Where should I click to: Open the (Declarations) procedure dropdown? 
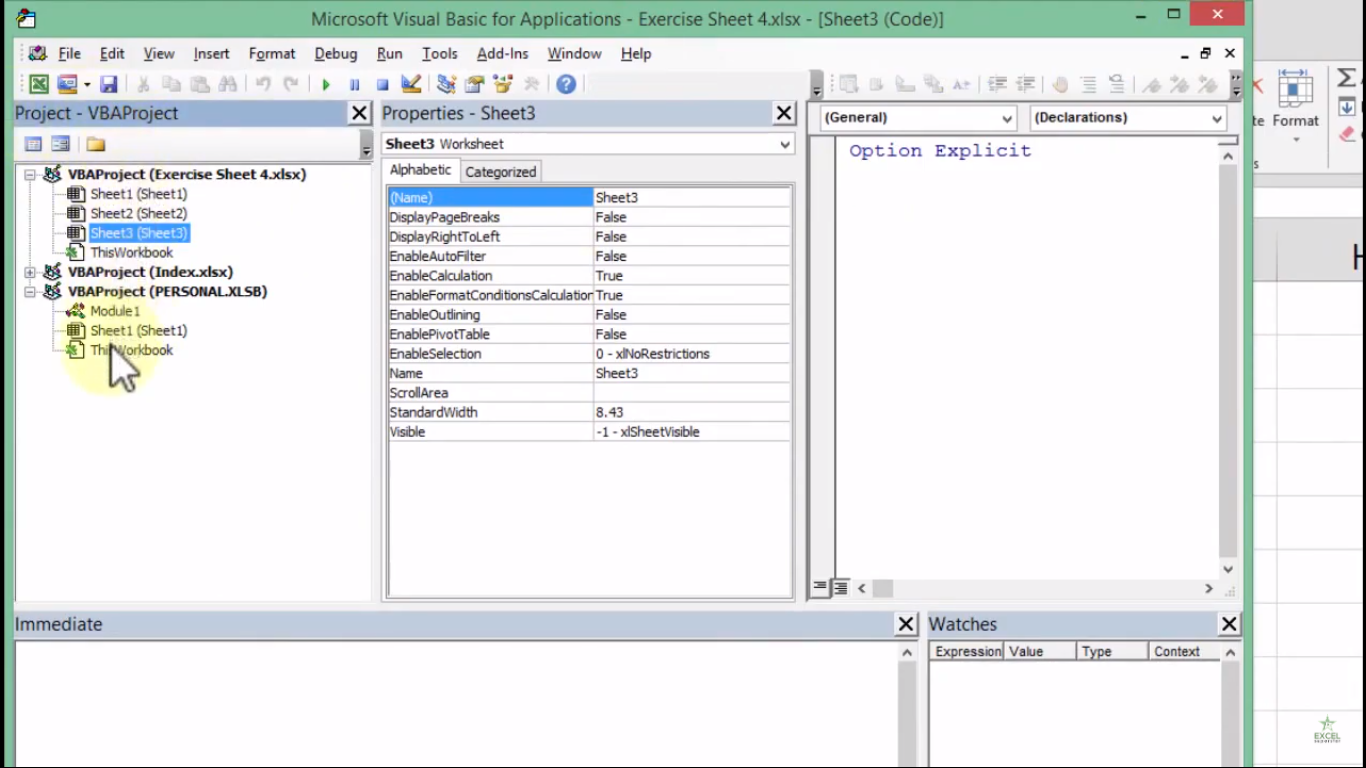[x=1216, y=118]
